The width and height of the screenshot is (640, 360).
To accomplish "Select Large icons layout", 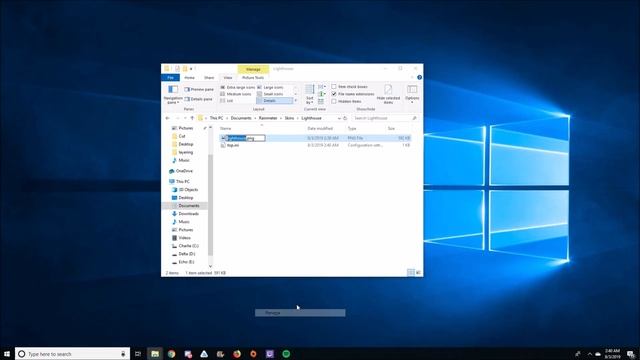I will (270, 87).
